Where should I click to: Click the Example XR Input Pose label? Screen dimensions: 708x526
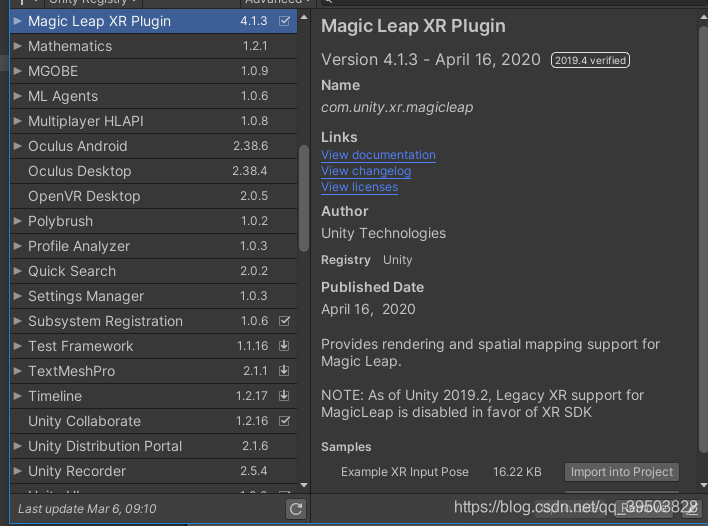pos(405,472)
